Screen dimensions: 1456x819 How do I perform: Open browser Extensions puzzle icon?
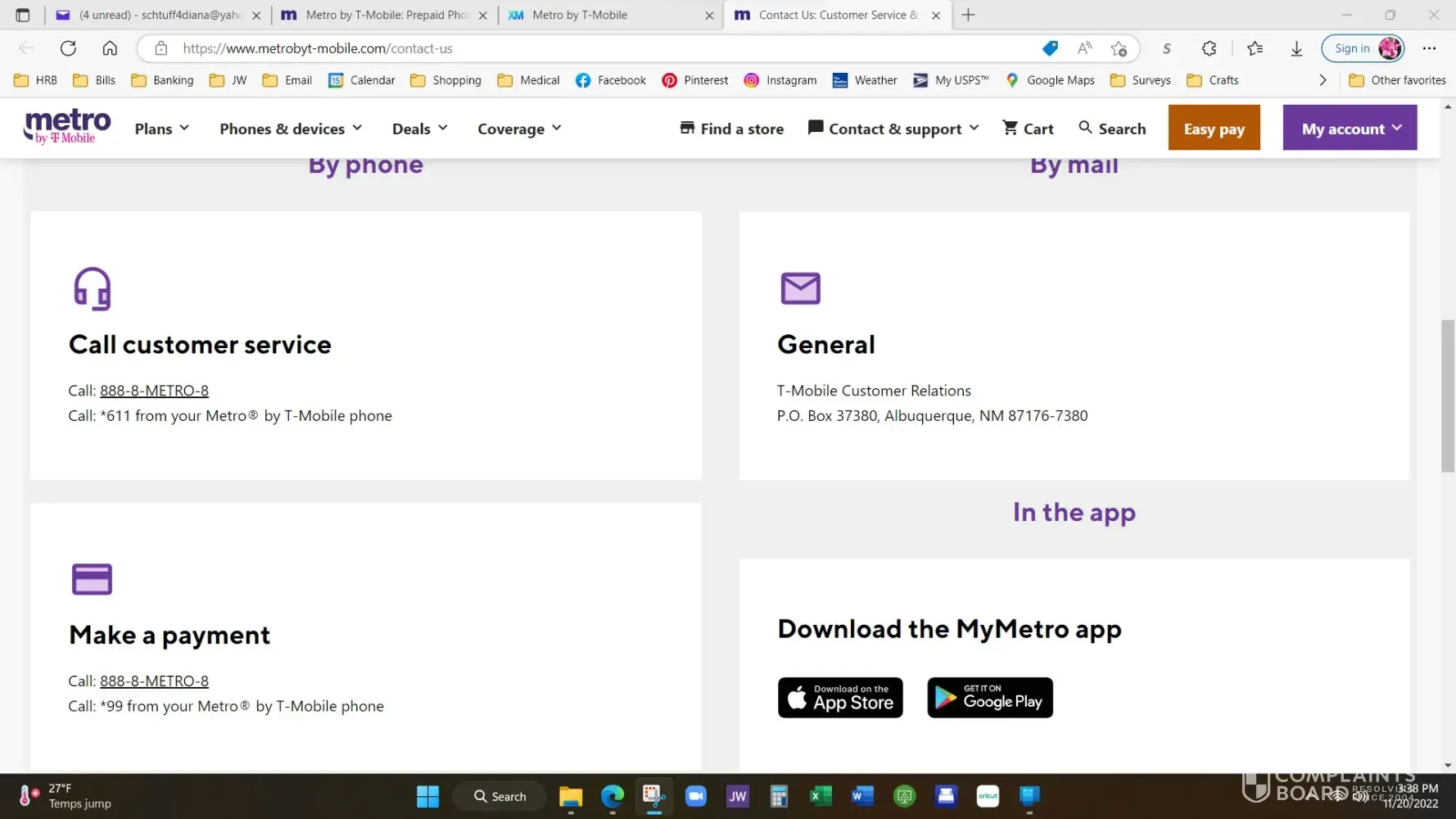tap(1209, 48)
